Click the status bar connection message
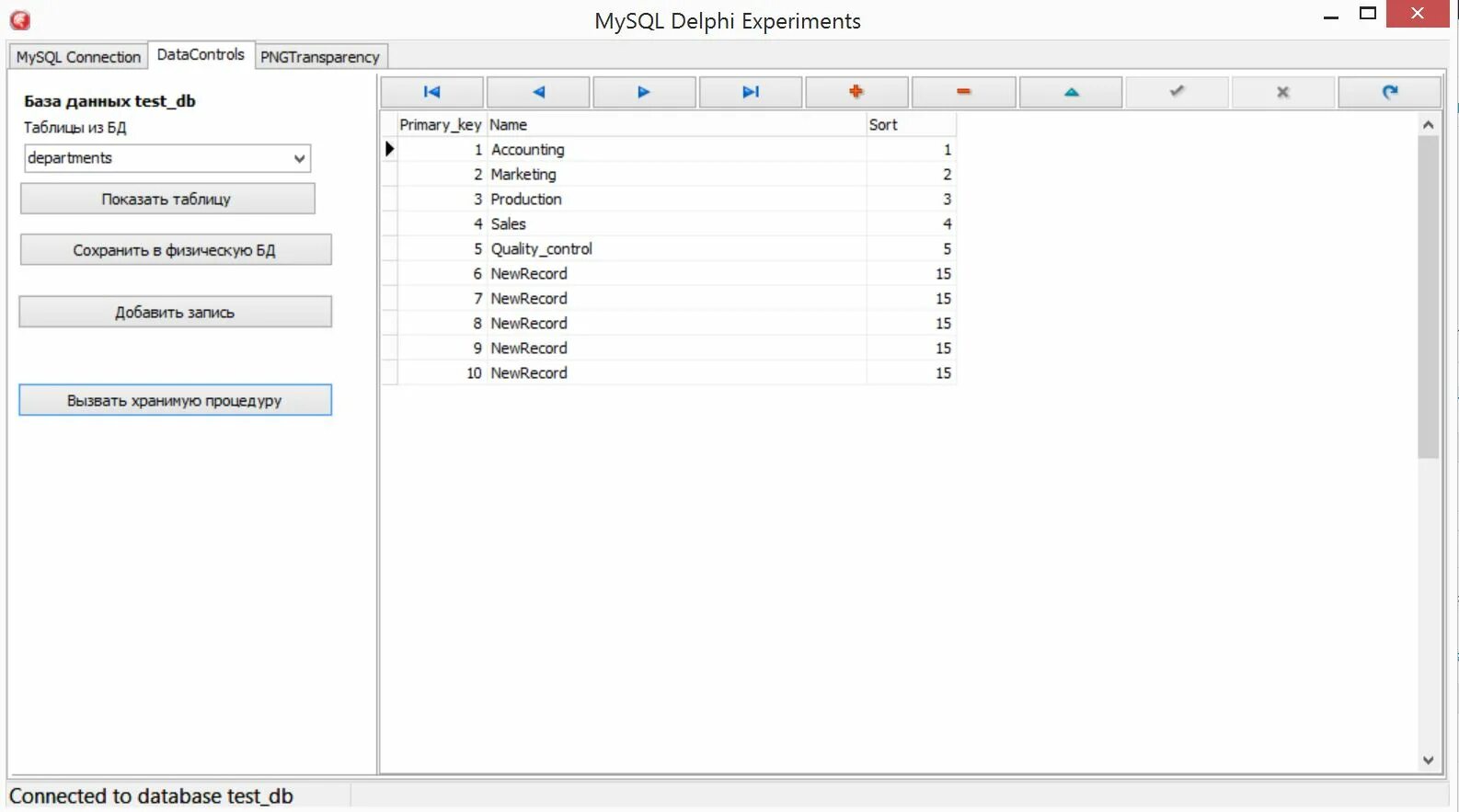The height and width of the screenshot is (812, 1459). point(151,796)
